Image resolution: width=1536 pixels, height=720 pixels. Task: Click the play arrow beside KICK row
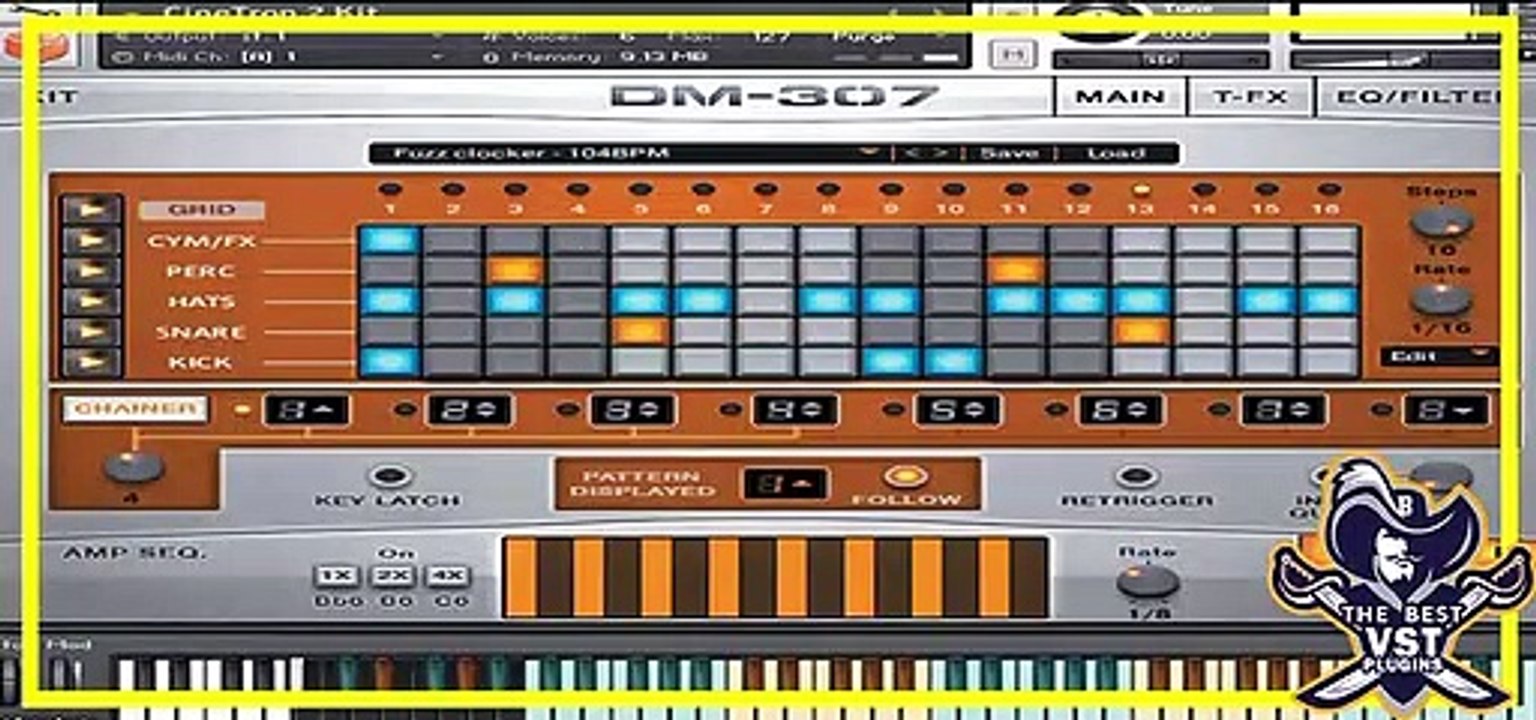(91, 362)
